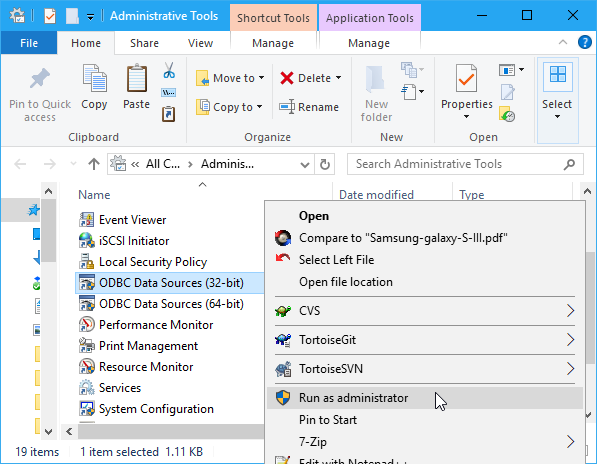Click the Pin to Quick access icon

(40, 78)
